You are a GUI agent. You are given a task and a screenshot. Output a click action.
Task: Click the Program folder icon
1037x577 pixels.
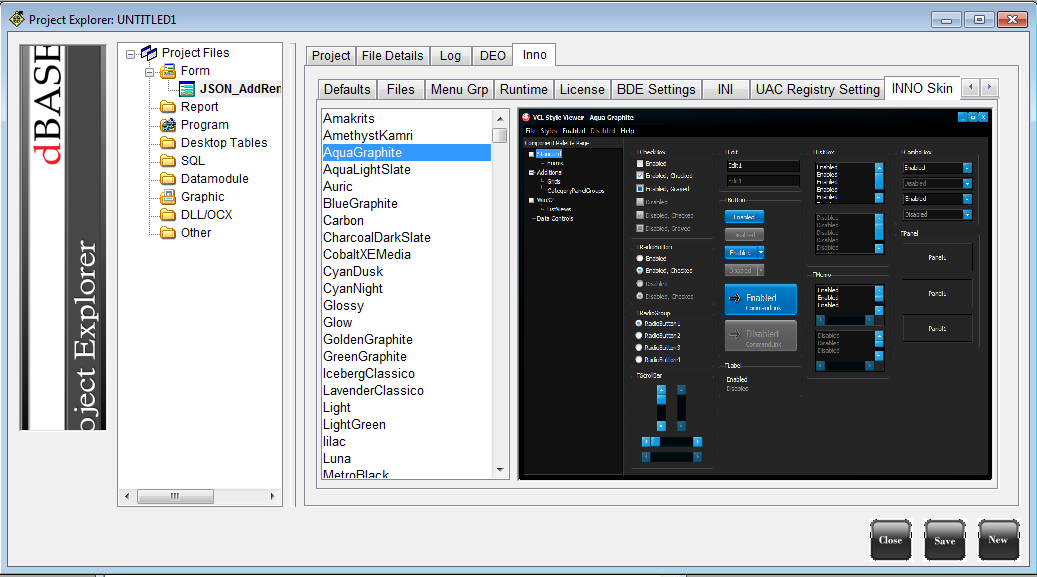coord(168,124)
